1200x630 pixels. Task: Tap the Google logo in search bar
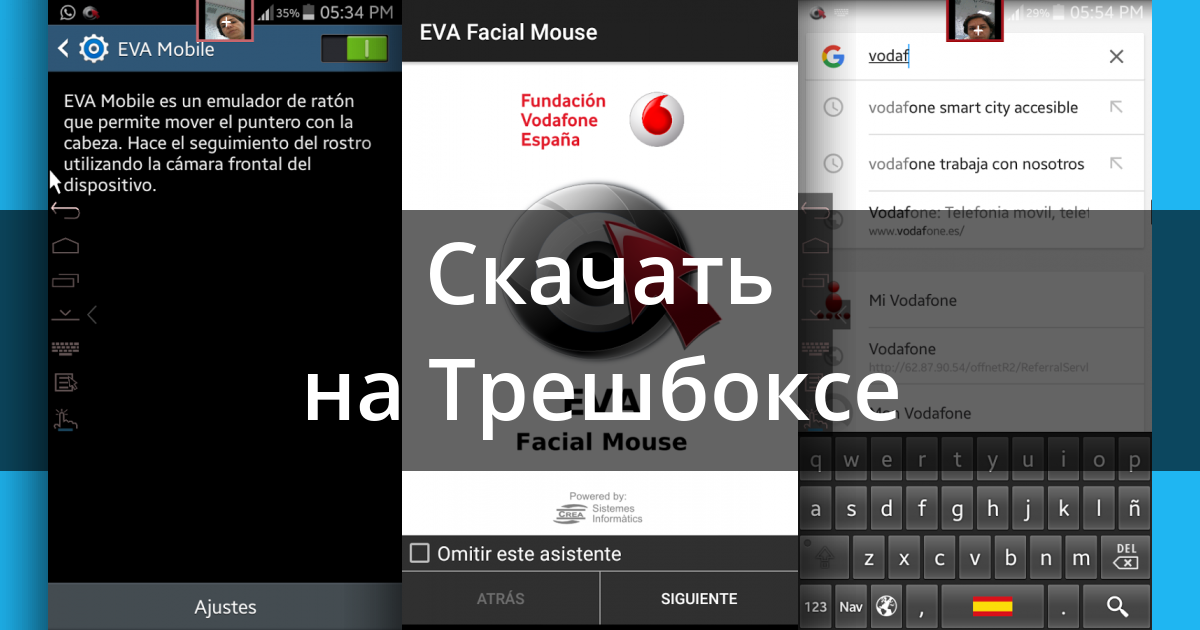click(x=833, y=56)
